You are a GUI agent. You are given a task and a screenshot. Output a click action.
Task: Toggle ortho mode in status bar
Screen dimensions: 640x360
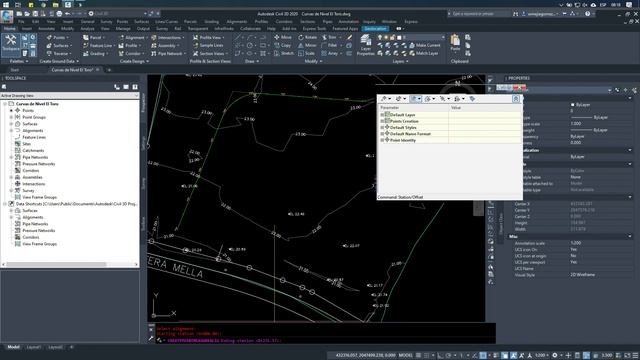[441, 356]
